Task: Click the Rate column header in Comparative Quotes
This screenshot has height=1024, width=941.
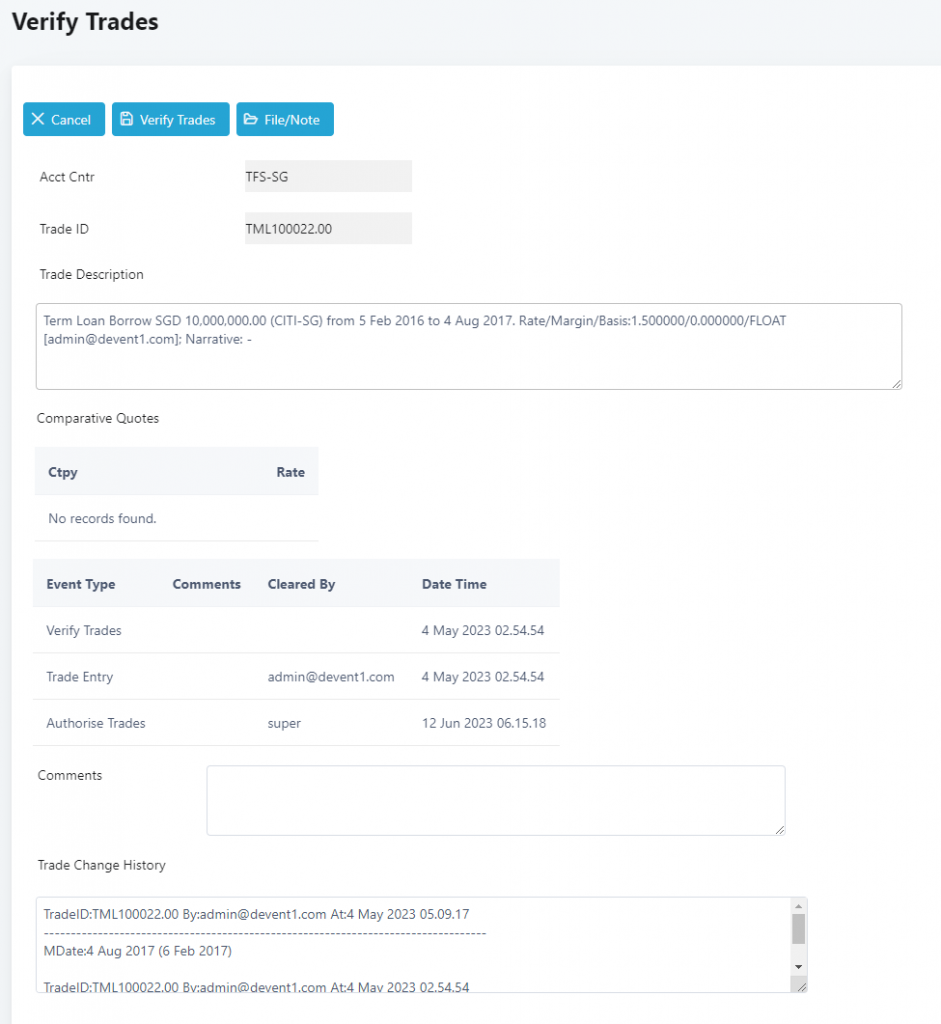Action: coord(290,472)
